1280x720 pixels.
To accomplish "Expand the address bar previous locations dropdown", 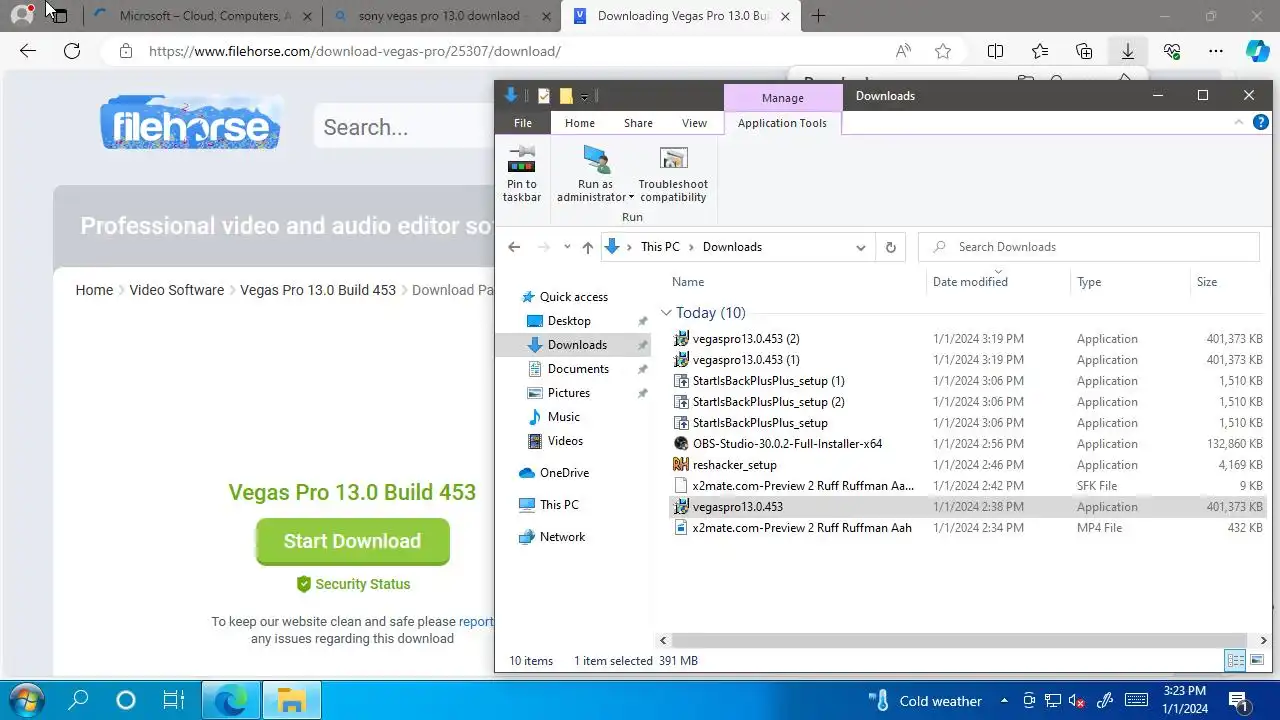I will coord(860,247).
